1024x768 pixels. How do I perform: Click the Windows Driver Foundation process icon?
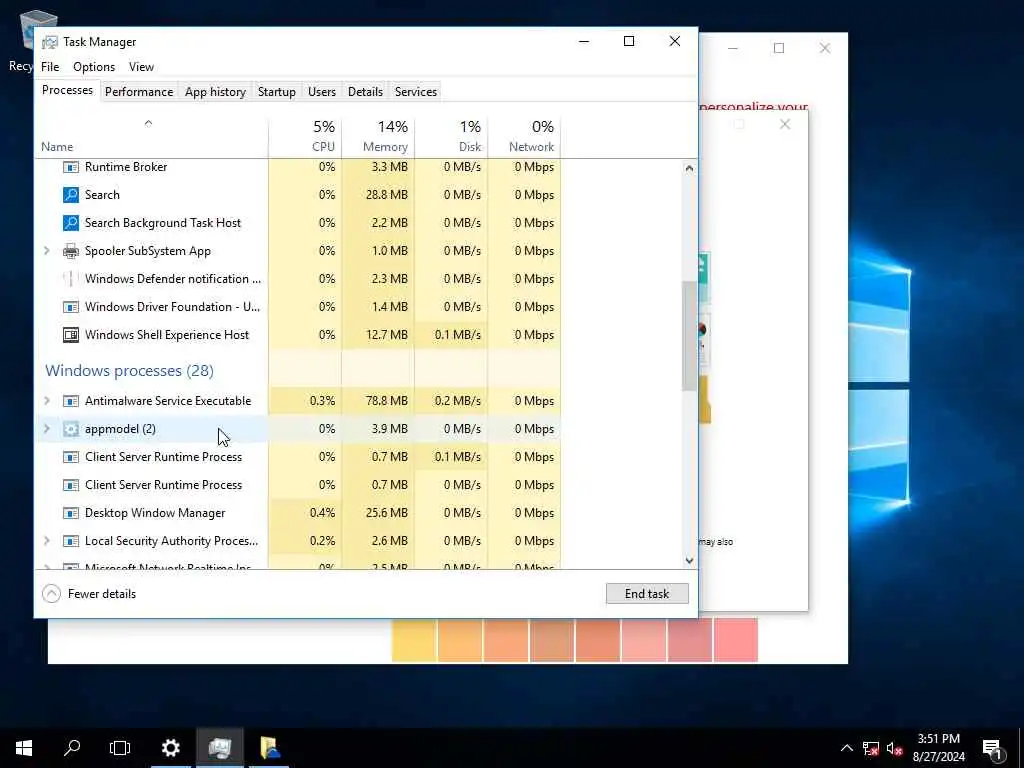pyautogui.click(x=71, y=307)
